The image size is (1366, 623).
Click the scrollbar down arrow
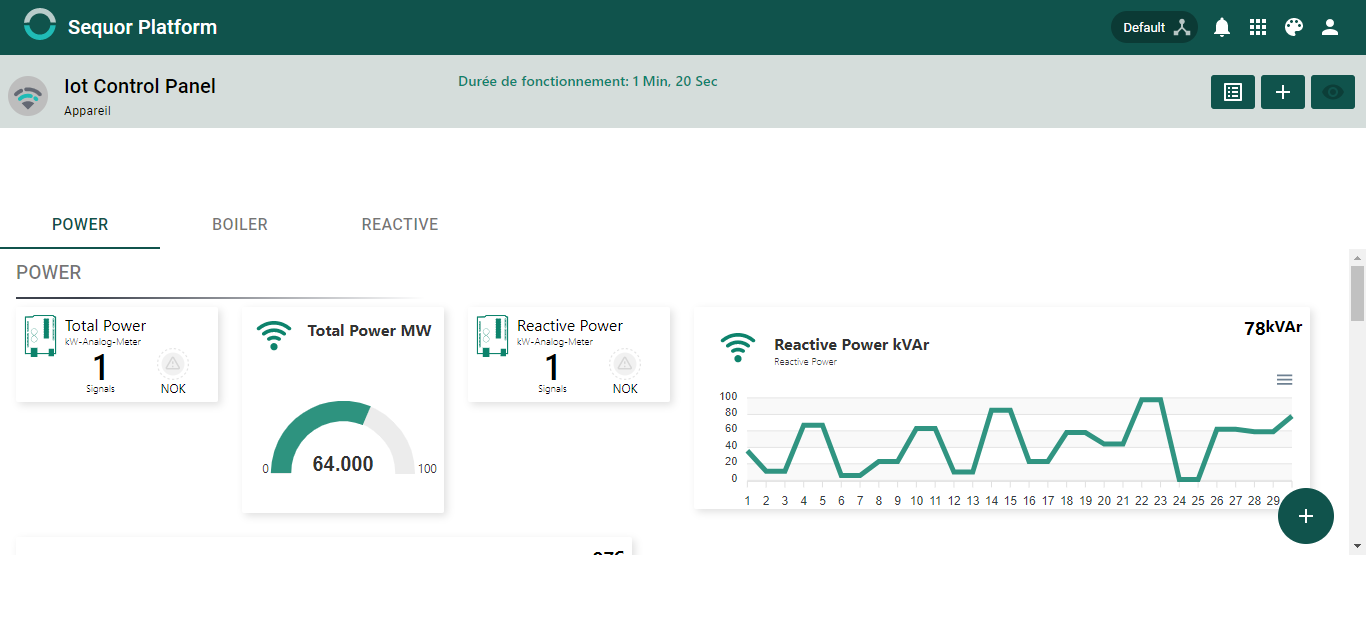click(1357, 545)
